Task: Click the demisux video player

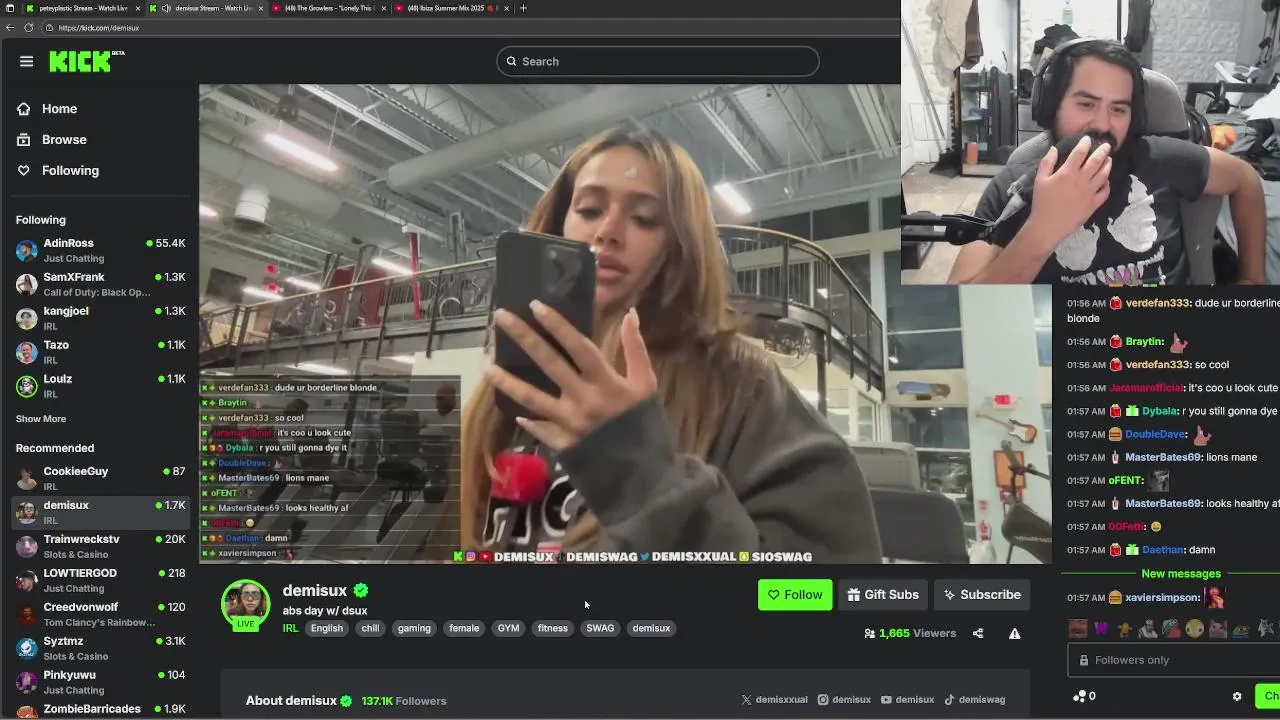Action: click(625, 324)
